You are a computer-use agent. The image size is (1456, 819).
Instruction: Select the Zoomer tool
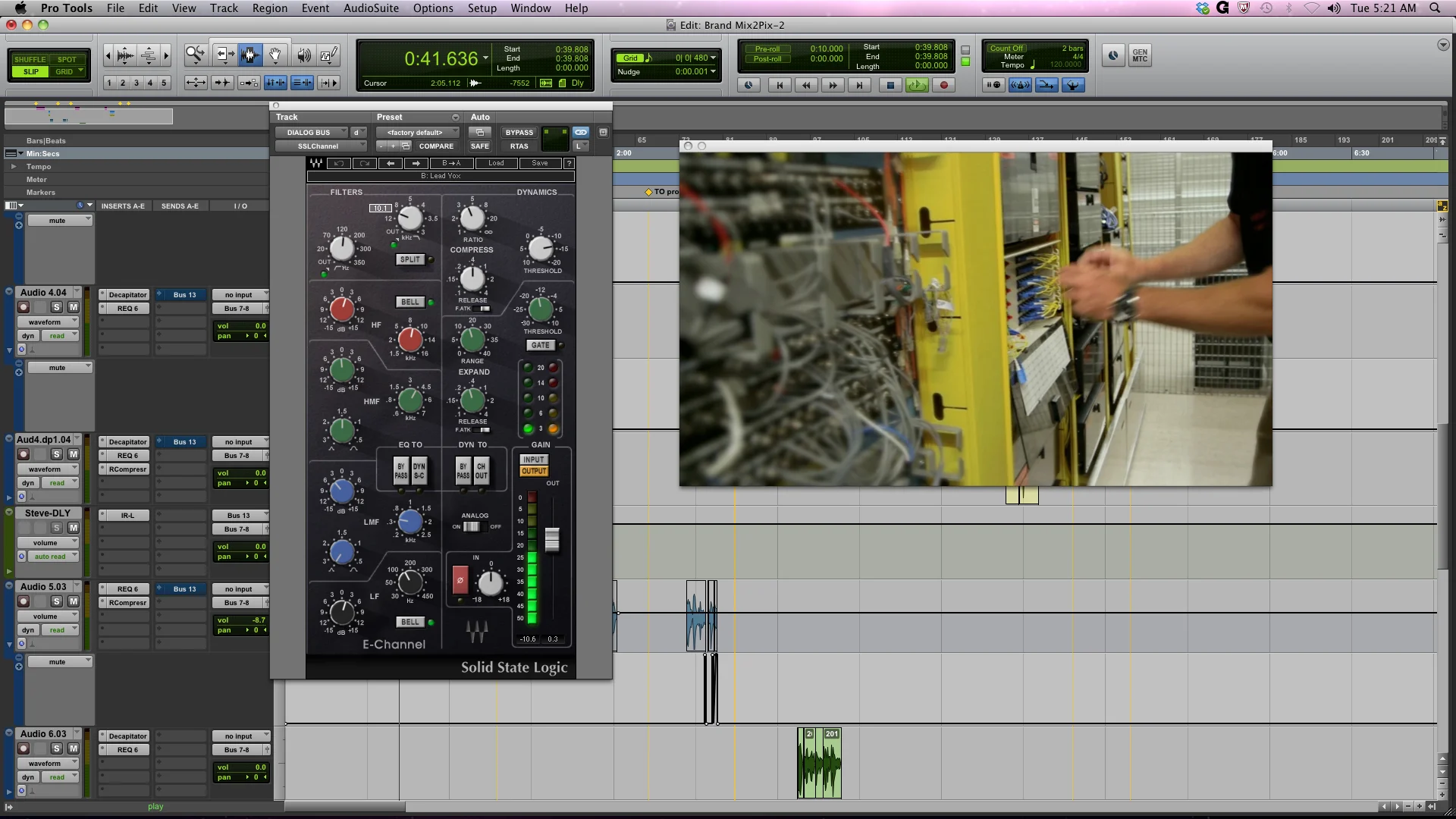195,55
